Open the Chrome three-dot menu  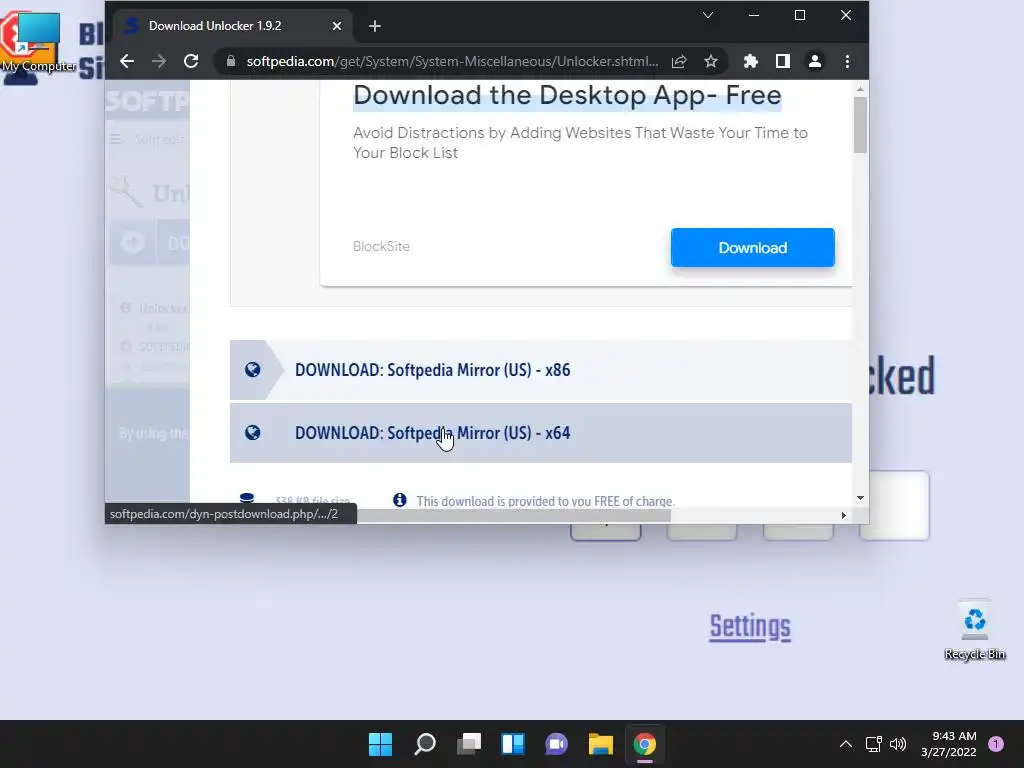pos(847,61)
